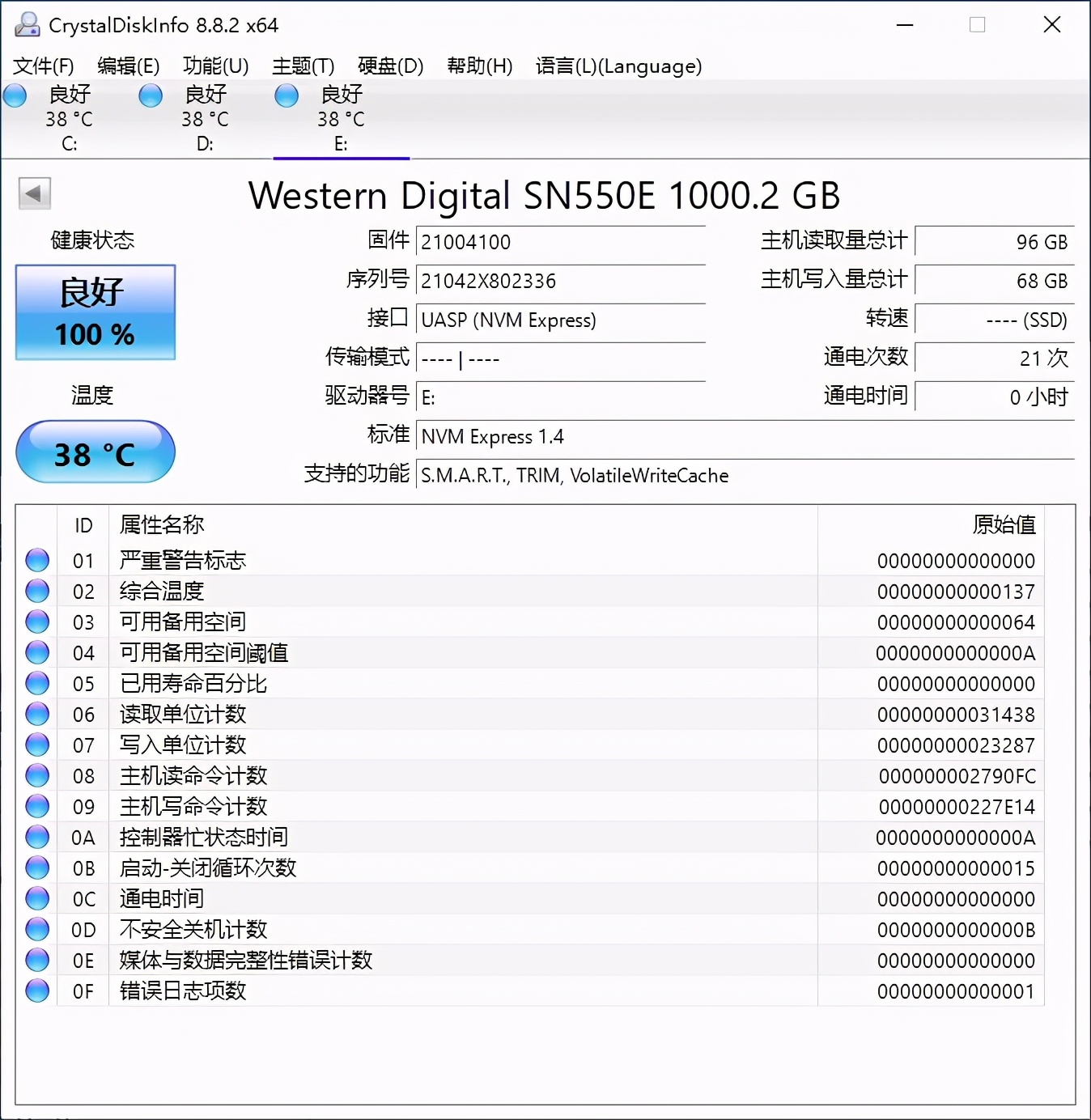Viewport: 1091px width, 1120px height.
Task: Select the drive C: health status icon
Action: click(x=15, y=95)
